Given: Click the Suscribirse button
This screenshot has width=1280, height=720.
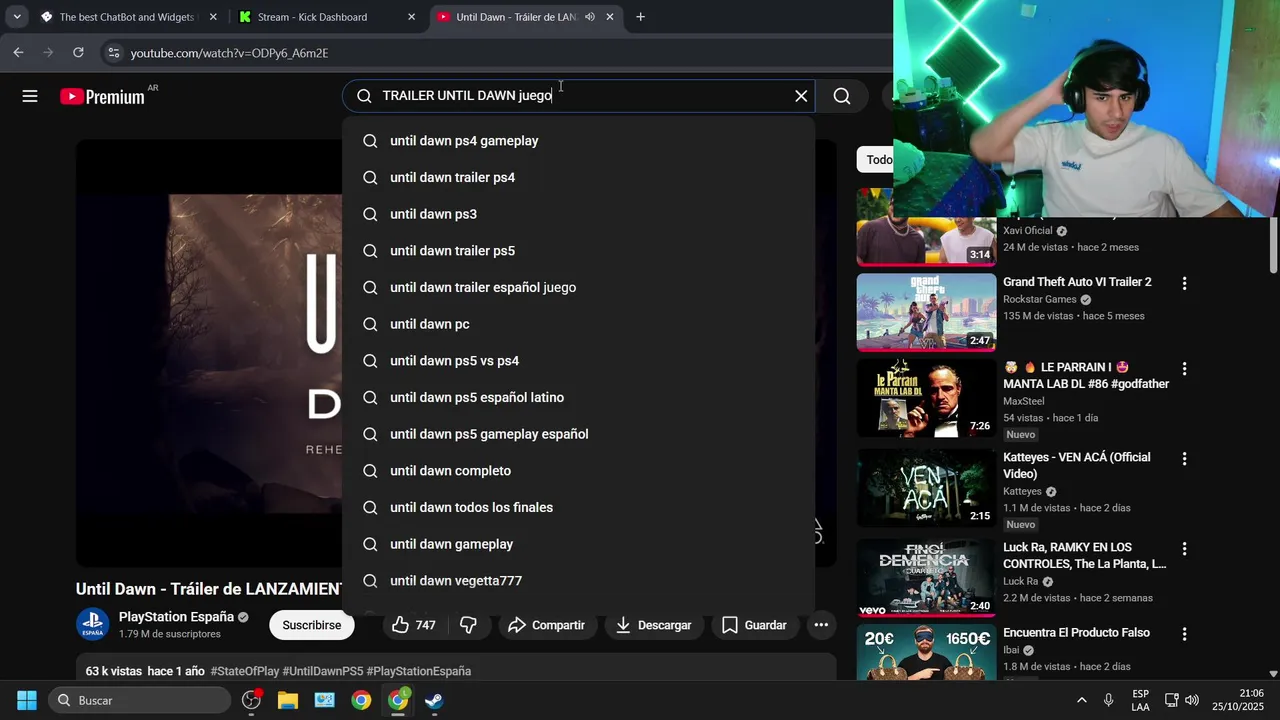Looking at the screenshot, I should 311,625.
